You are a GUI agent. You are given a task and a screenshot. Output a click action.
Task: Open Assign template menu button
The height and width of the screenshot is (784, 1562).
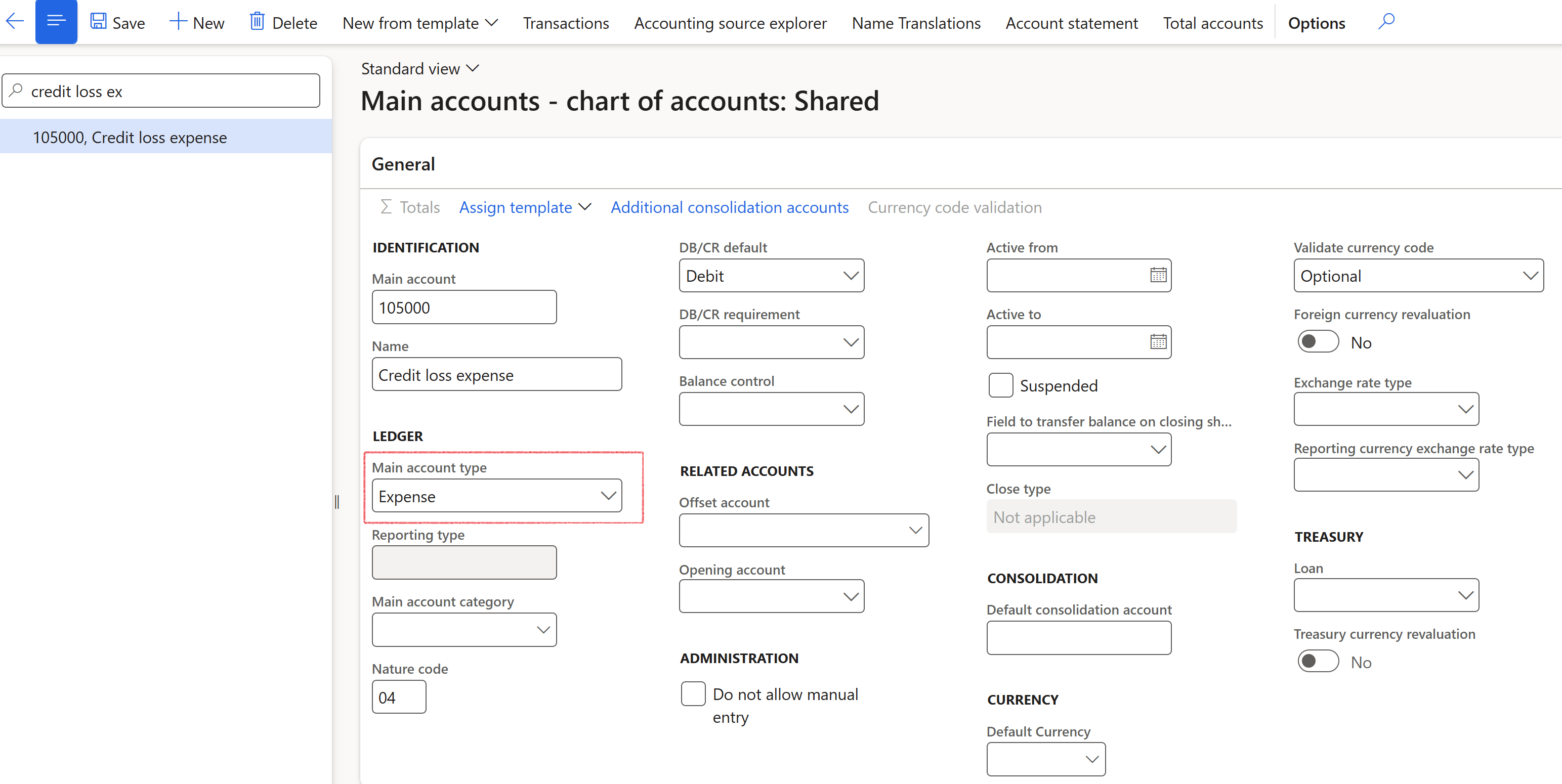[525, 207]
